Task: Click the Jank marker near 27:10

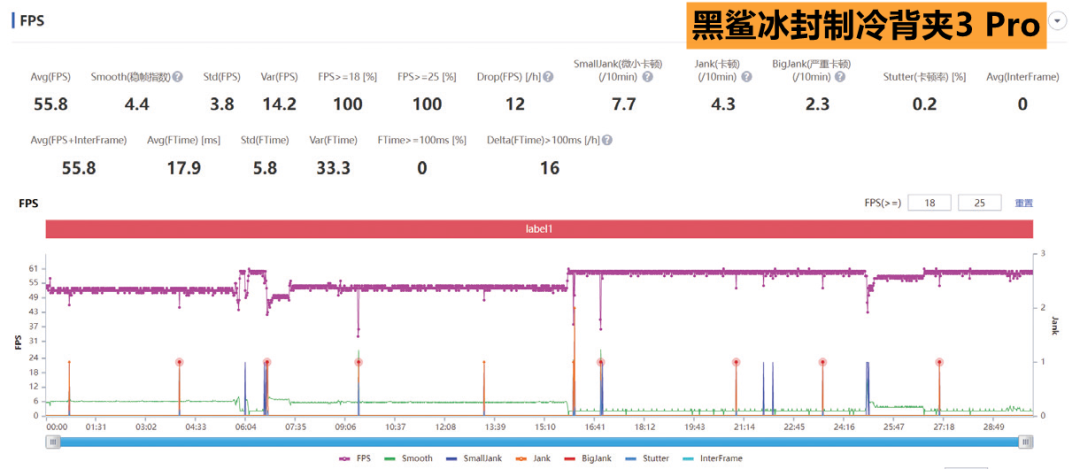Action: (939, 362)
